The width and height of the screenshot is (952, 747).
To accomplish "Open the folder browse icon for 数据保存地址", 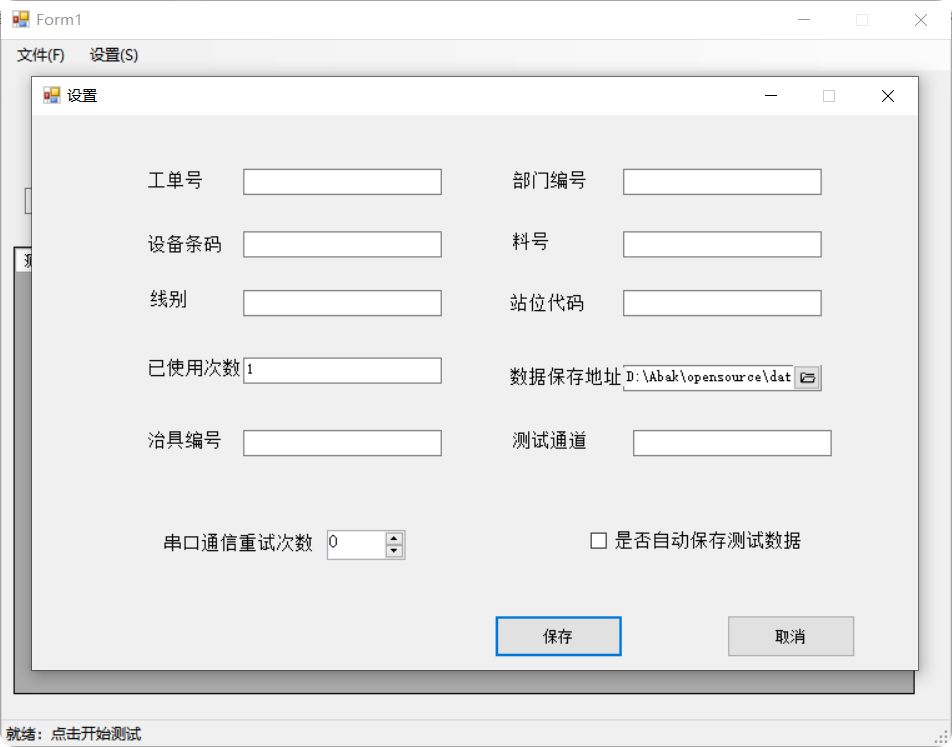I will pos(808,377).
